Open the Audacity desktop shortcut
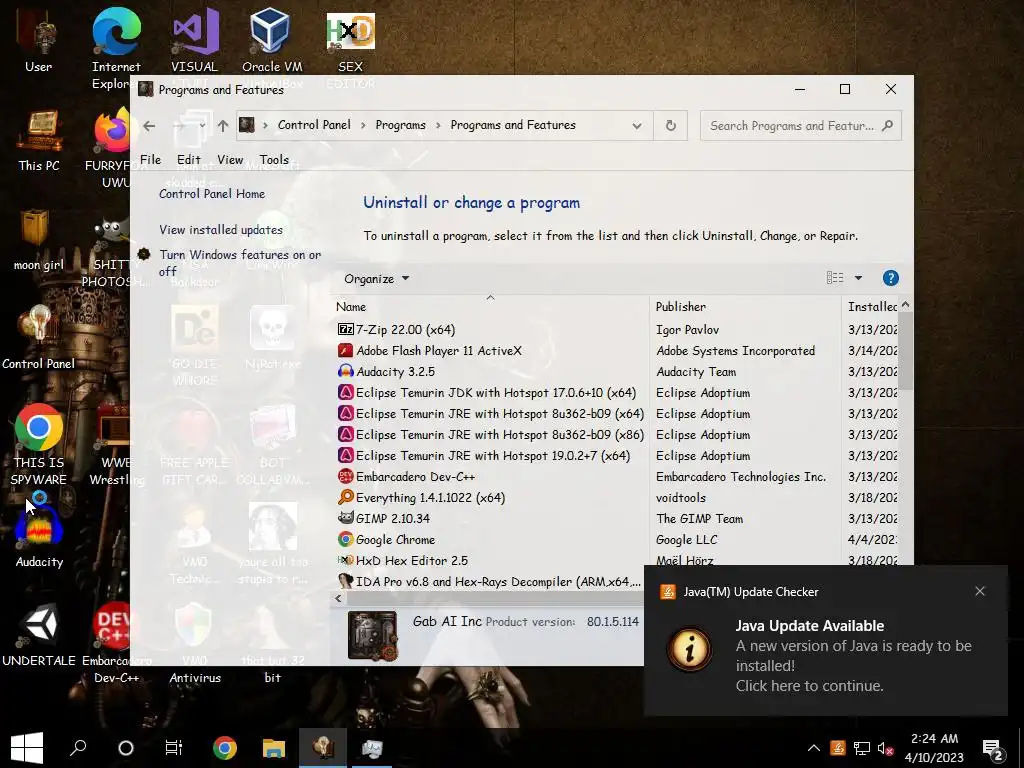The width and height of the screenshot is (1024, 768). click(39, 536)
